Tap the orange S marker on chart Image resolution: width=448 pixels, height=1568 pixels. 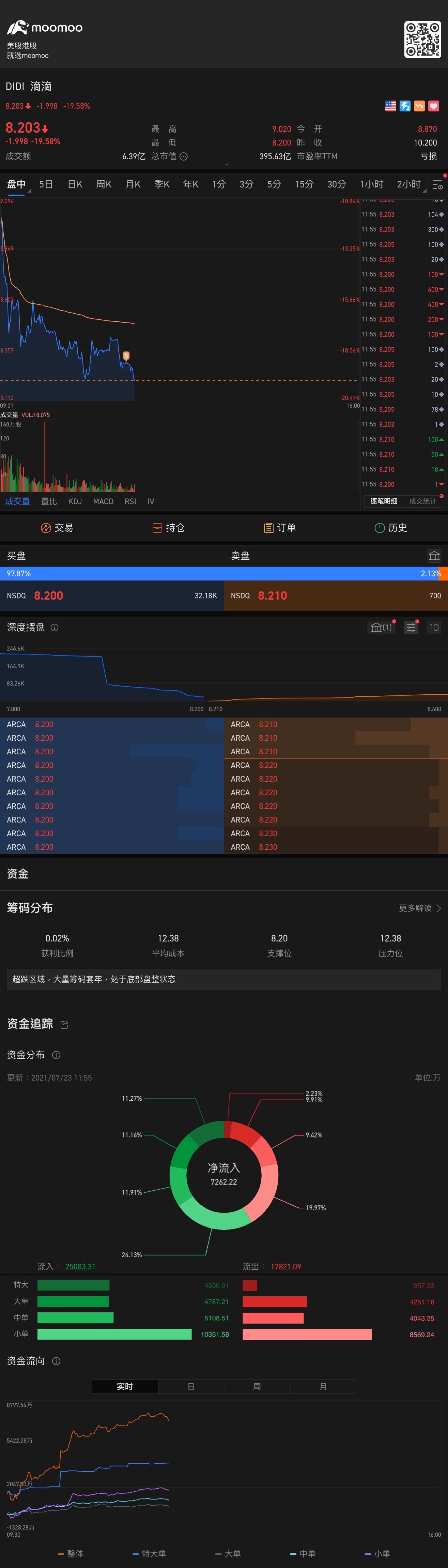tap(126, 356)
